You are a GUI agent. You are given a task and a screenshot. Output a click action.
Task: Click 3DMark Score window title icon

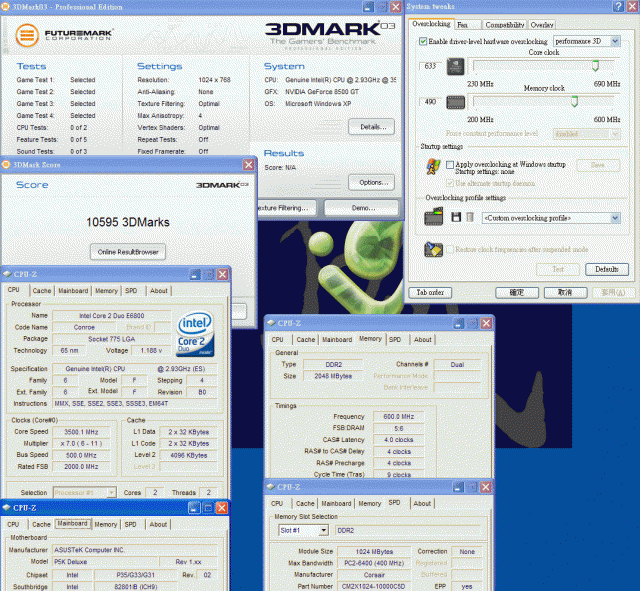pyautogui.click(x=6, y=164)
